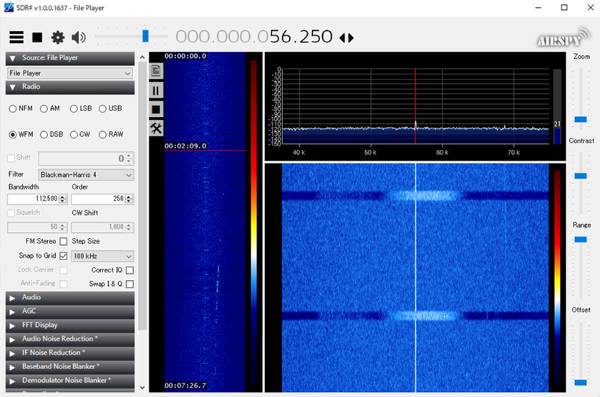Collapse the Radio panel header
The image size is (600, 397).
(x=70, y=87)
